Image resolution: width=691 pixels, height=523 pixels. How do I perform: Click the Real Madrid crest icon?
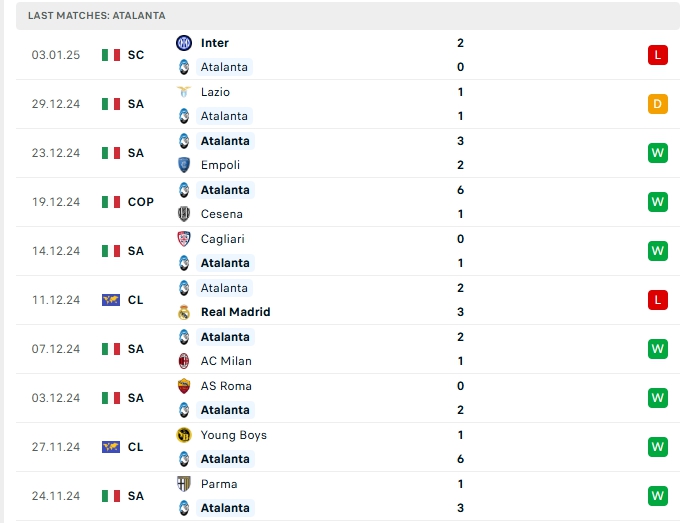pos(184,312)
